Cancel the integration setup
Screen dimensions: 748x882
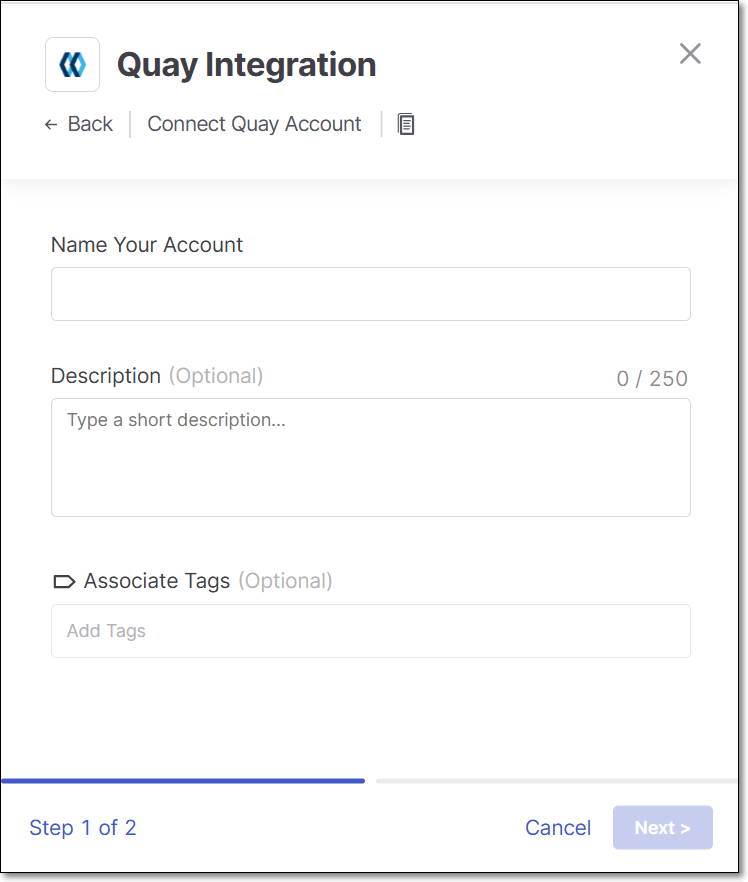pyautogui.click(x=558, y=827)
